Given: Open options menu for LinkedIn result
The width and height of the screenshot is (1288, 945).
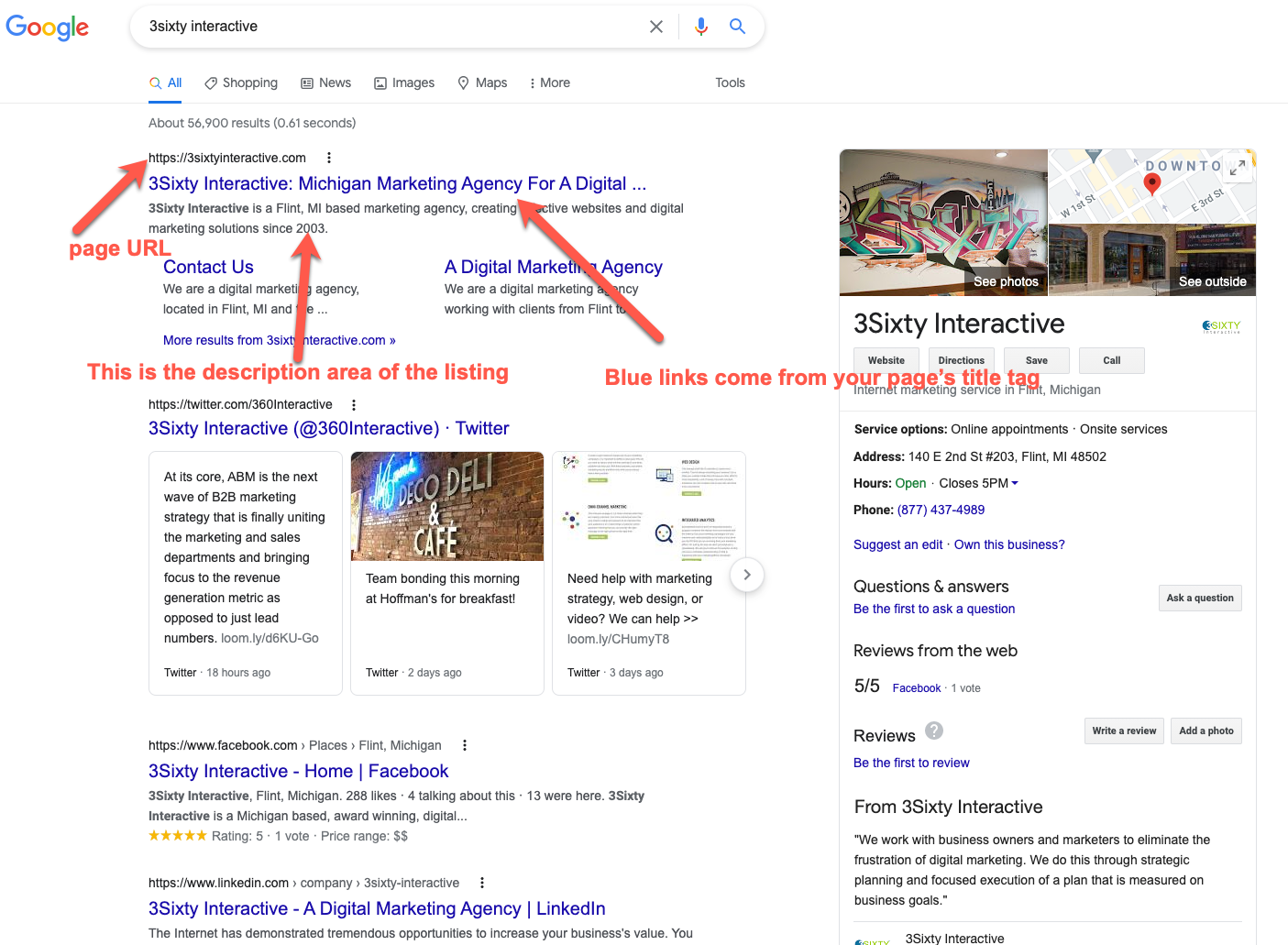Looking at the screenshot, I should click(x=482, y=883).
